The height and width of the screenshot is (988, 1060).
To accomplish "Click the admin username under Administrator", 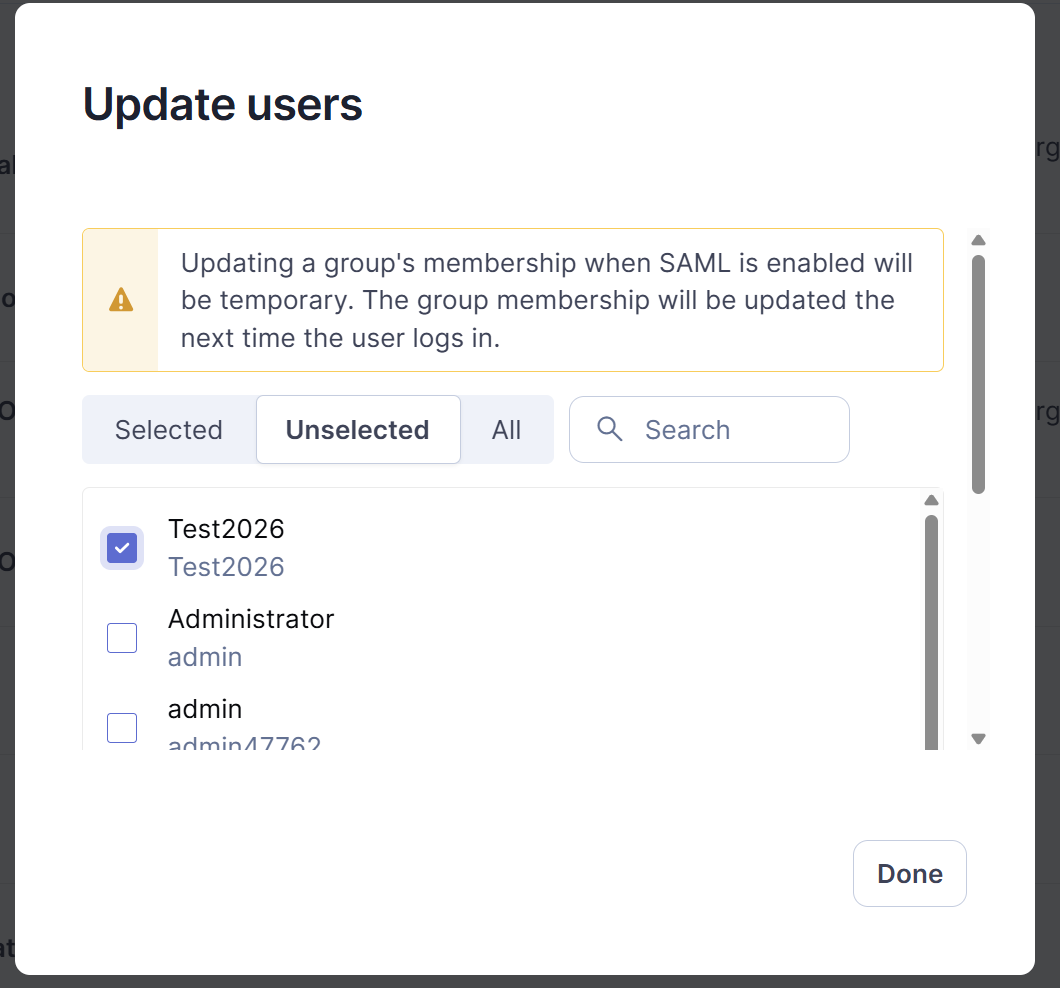I will point(205,657).
